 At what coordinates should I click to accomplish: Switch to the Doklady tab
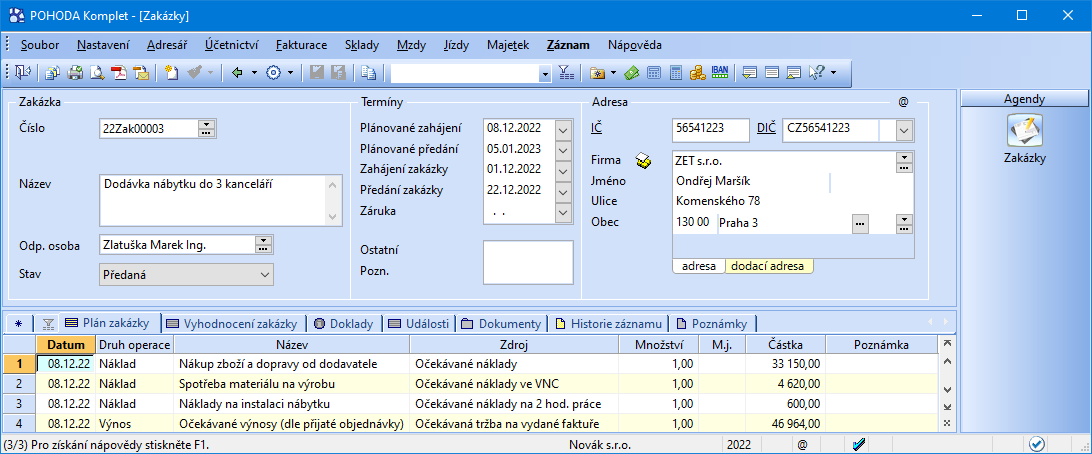344,324
